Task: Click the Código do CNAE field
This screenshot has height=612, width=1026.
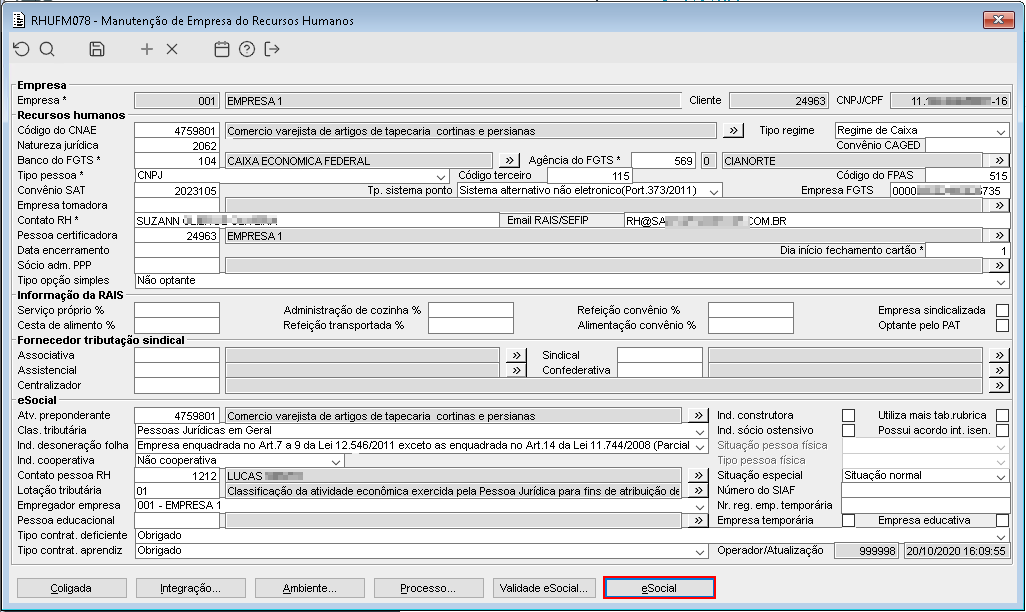Action: (x=177, y=131)
